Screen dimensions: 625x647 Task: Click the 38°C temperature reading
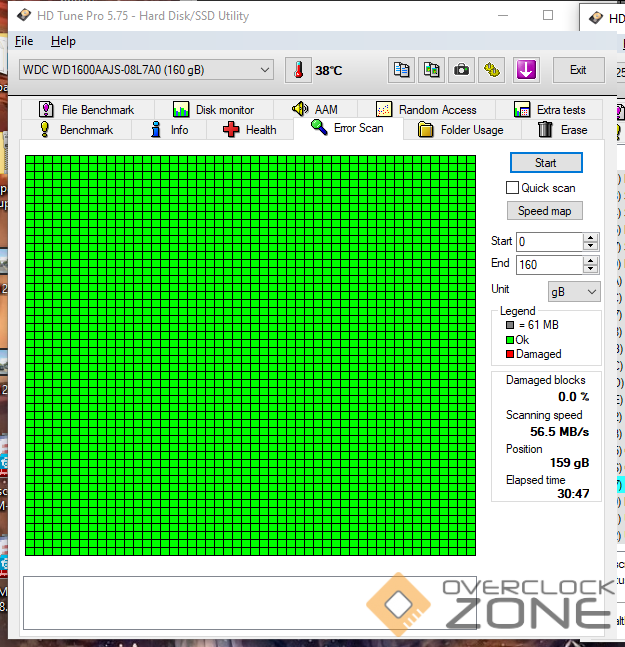tap(329, 71)
